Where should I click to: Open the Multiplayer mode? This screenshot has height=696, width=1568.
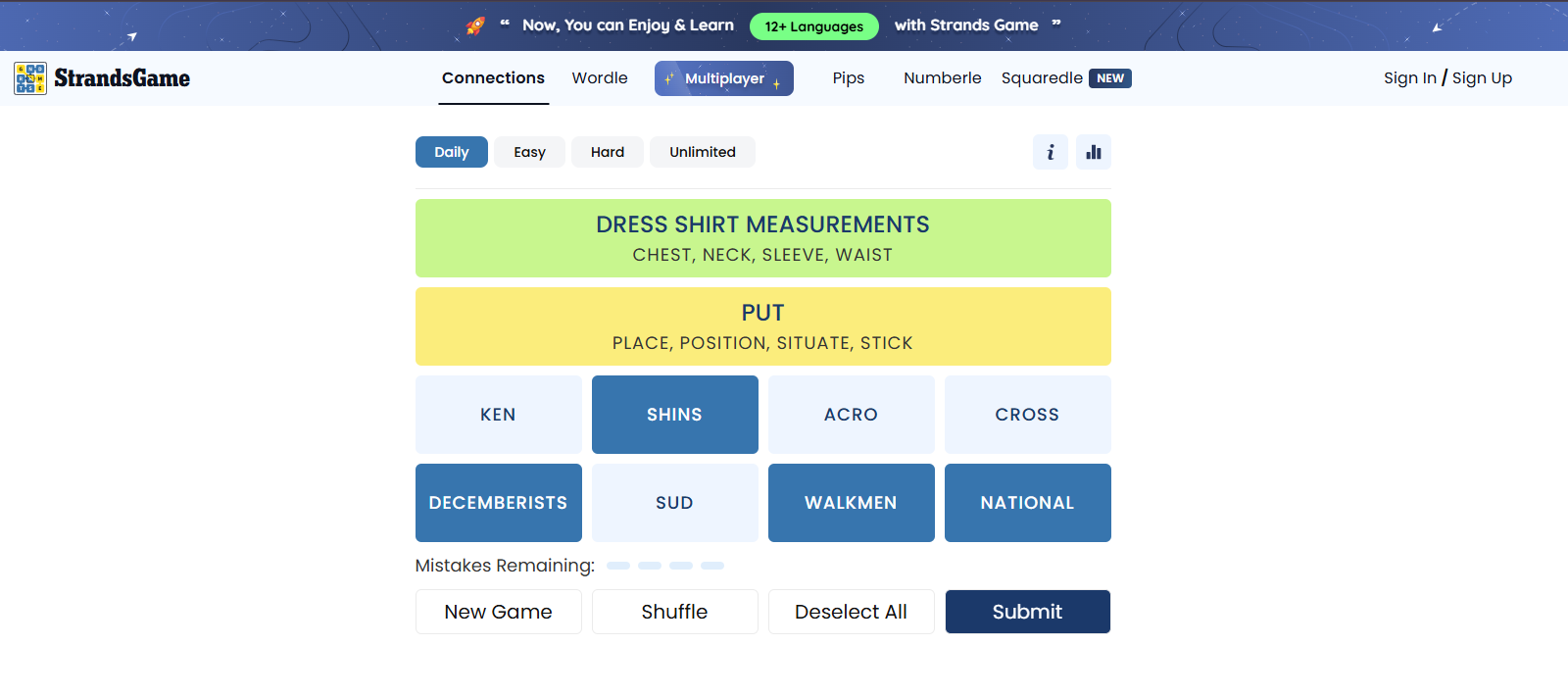[x=724, y=78]
